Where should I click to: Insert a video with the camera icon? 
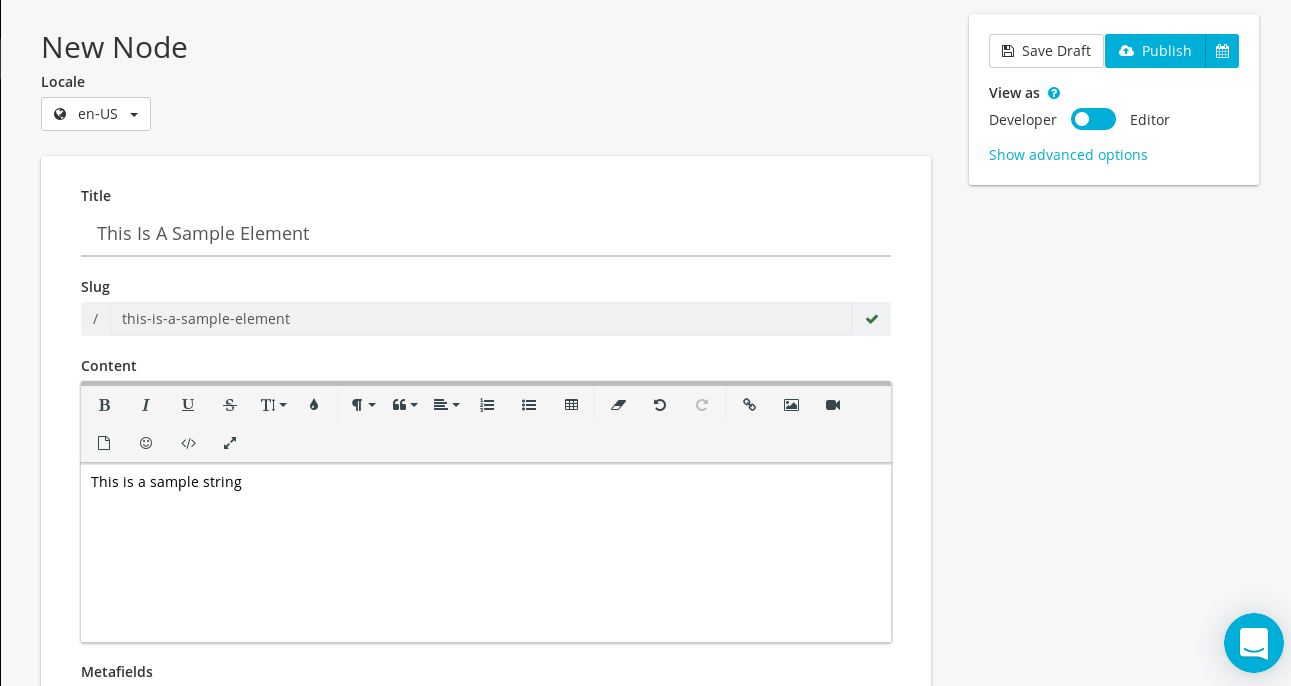(833, 405)
